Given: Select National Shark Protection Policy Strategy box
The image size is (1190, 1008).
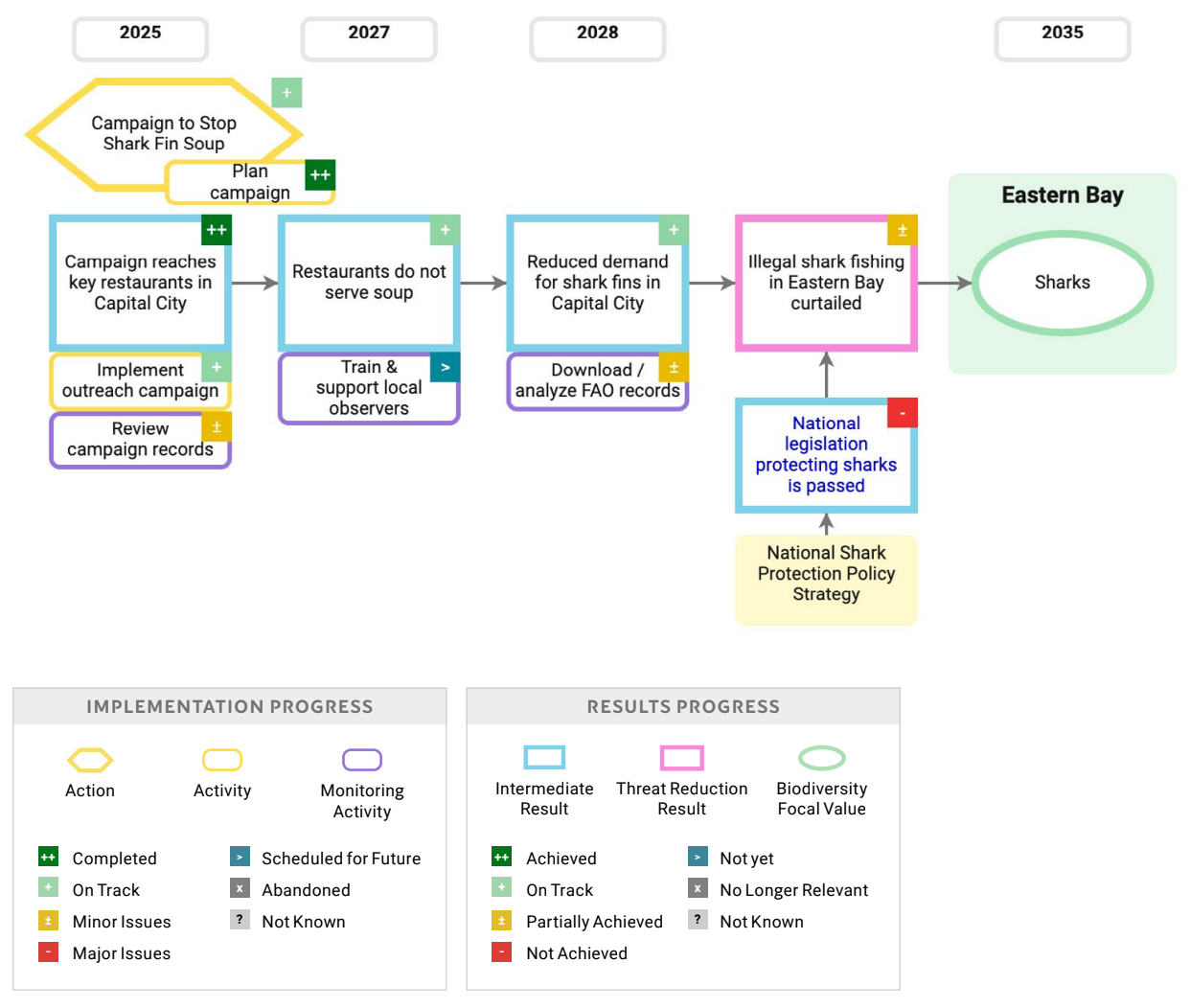Looking at the screenshot, I should pyautogui.click(x=826, y=580).
